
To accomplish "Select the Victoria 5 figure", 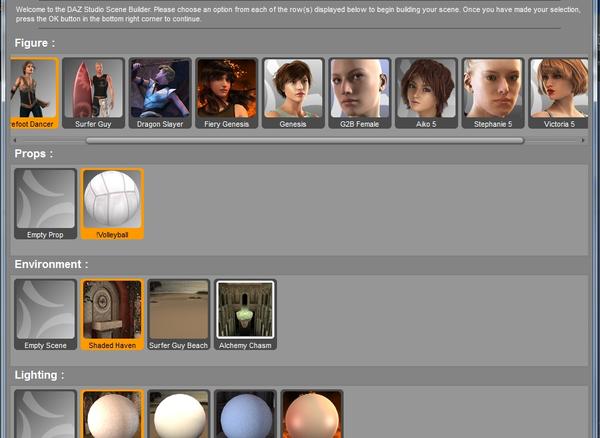I will 558,93.
